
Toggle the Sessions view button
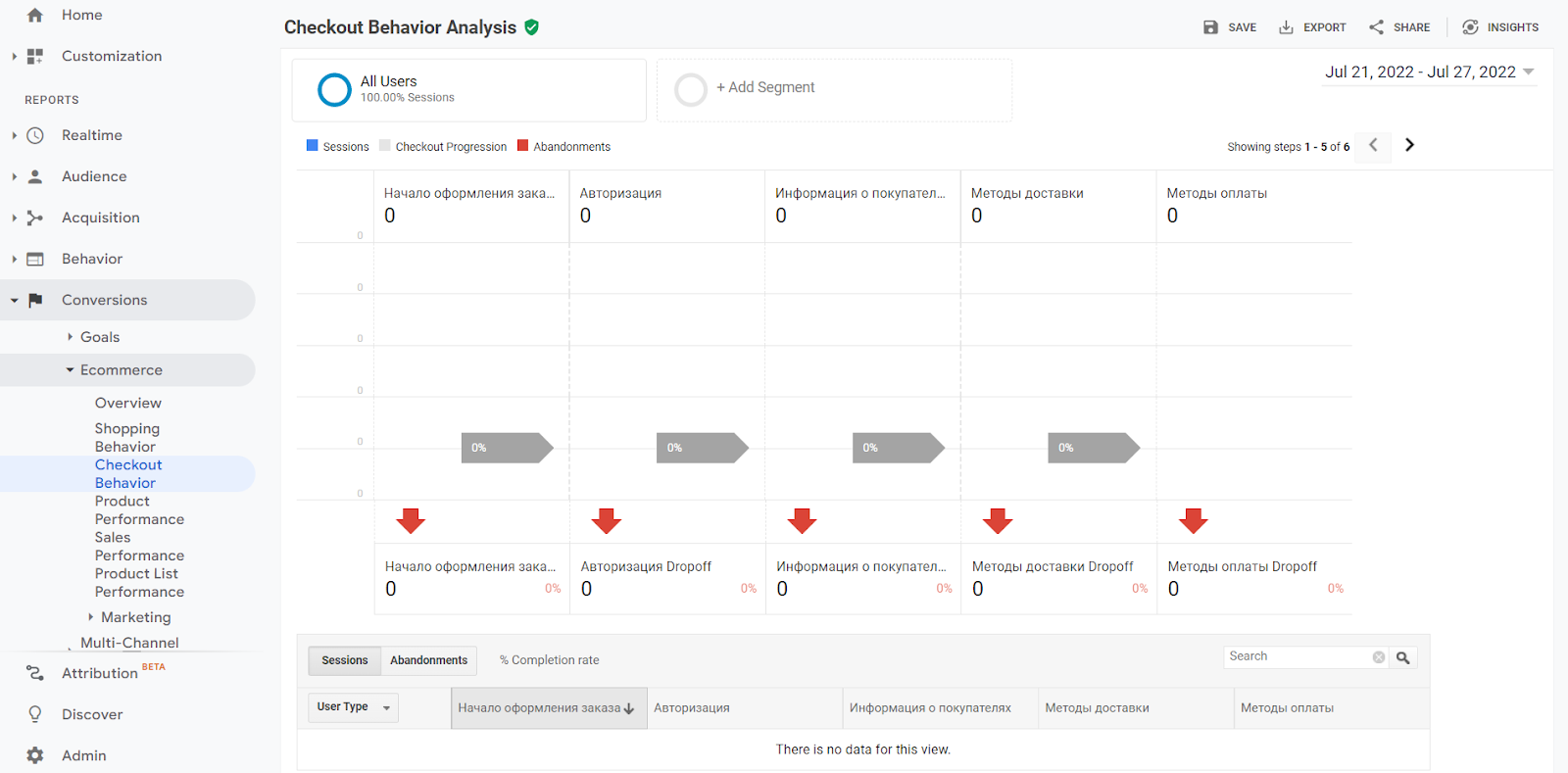(x=345, y=660)
